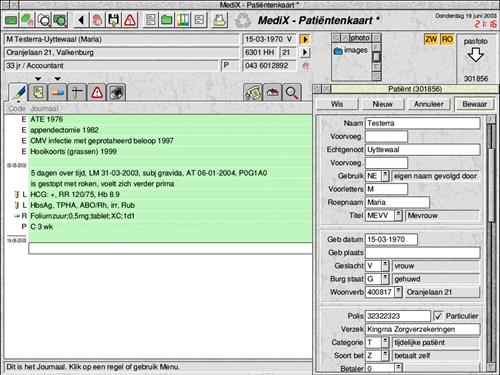Toggle the RO indicator flag
500x375 pixels.
447,39
